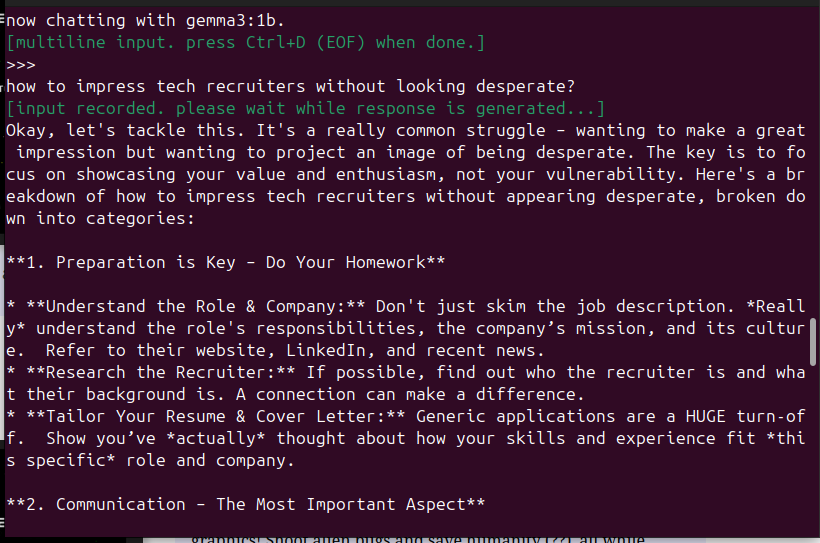820x543 pixels.
Task: Click the scrollbar track below the thumb
Action: point(813,440)
